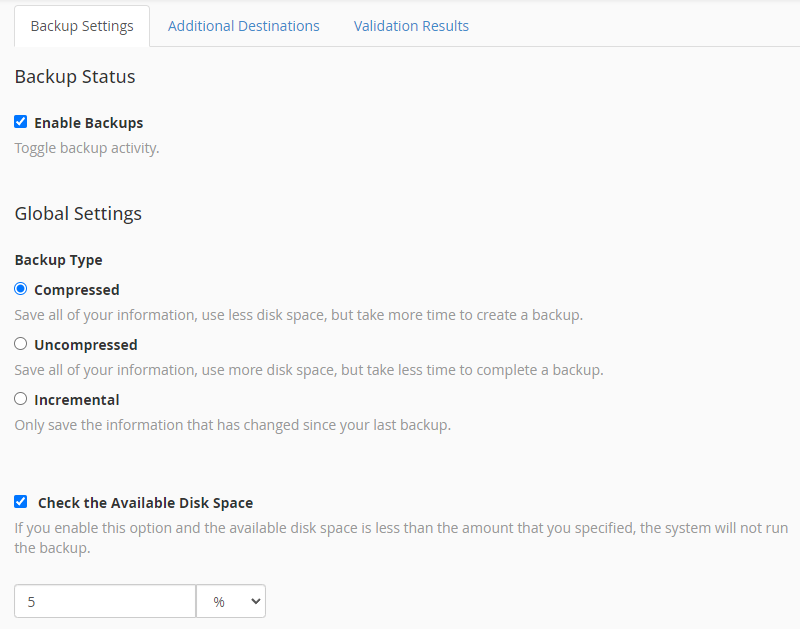The height and width of the screenshot is (629, 800).
Task: Toggle Check the Available Disk Space checkbox
Action: (20, 501)
